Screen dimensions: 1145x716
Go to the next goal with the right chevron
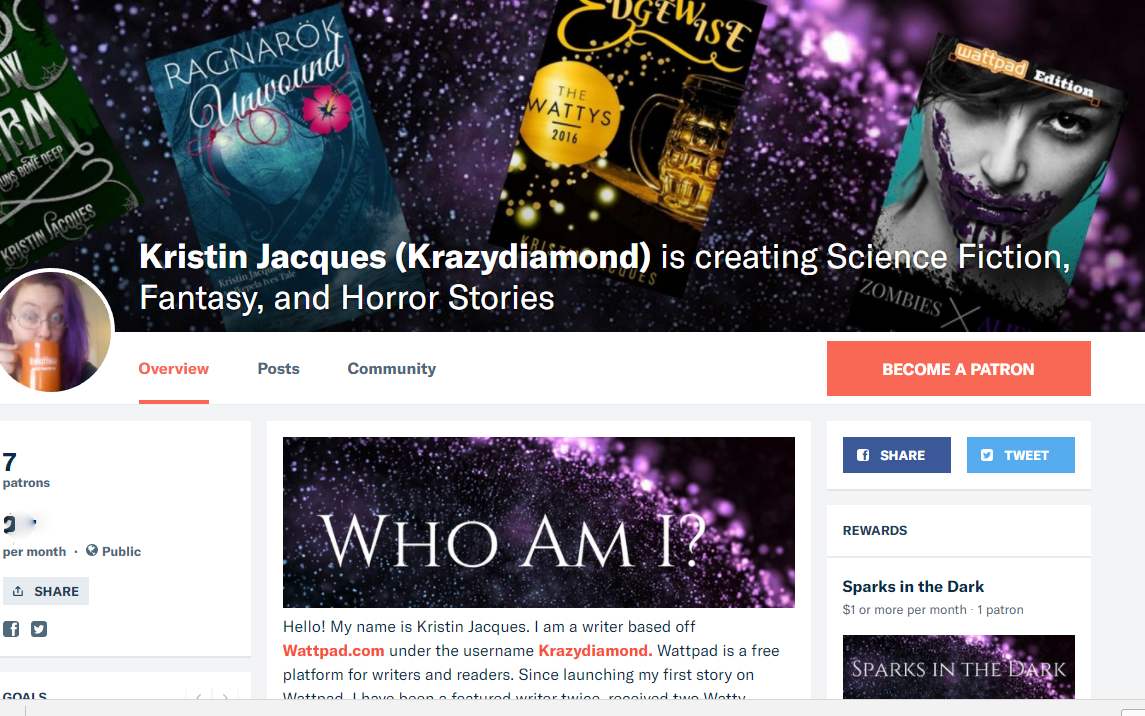(x=226, y=696)
